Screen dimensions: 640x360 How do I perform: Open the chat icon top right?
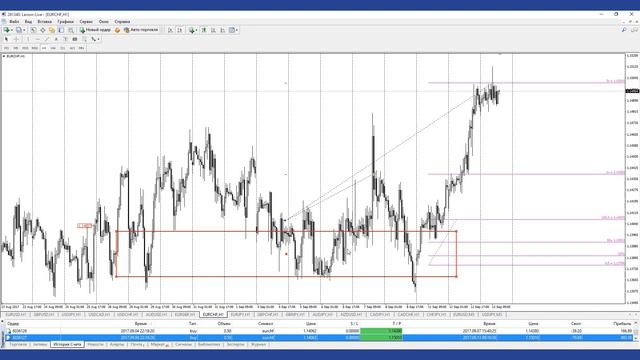point(634,30)
